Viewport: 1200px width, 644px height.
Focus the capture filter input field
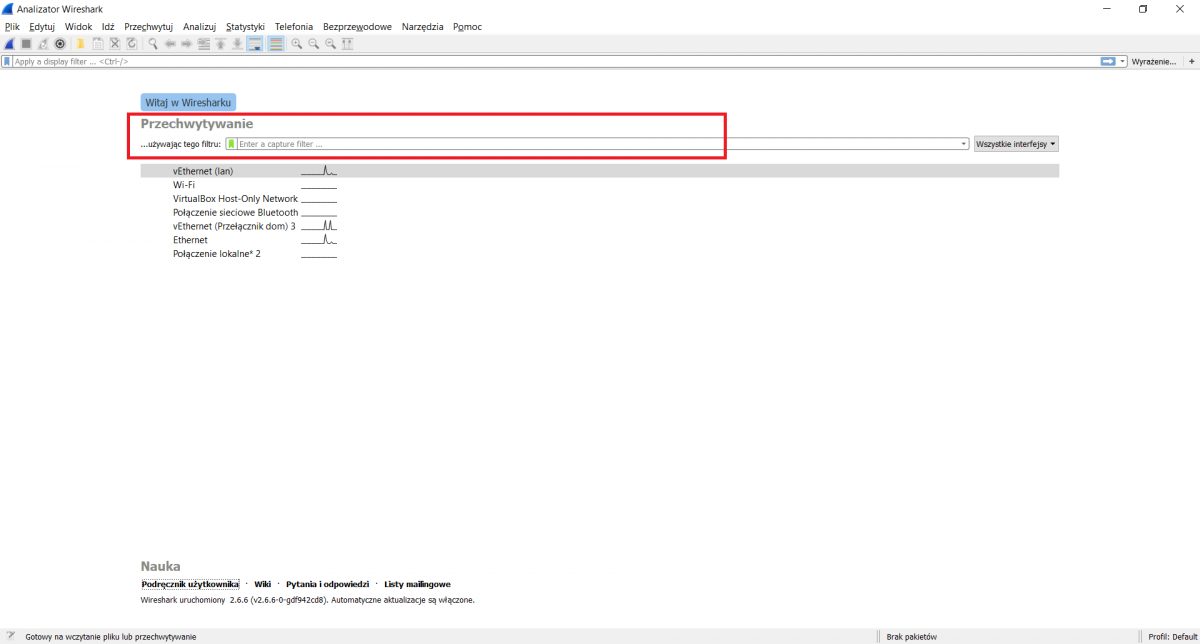598,144
